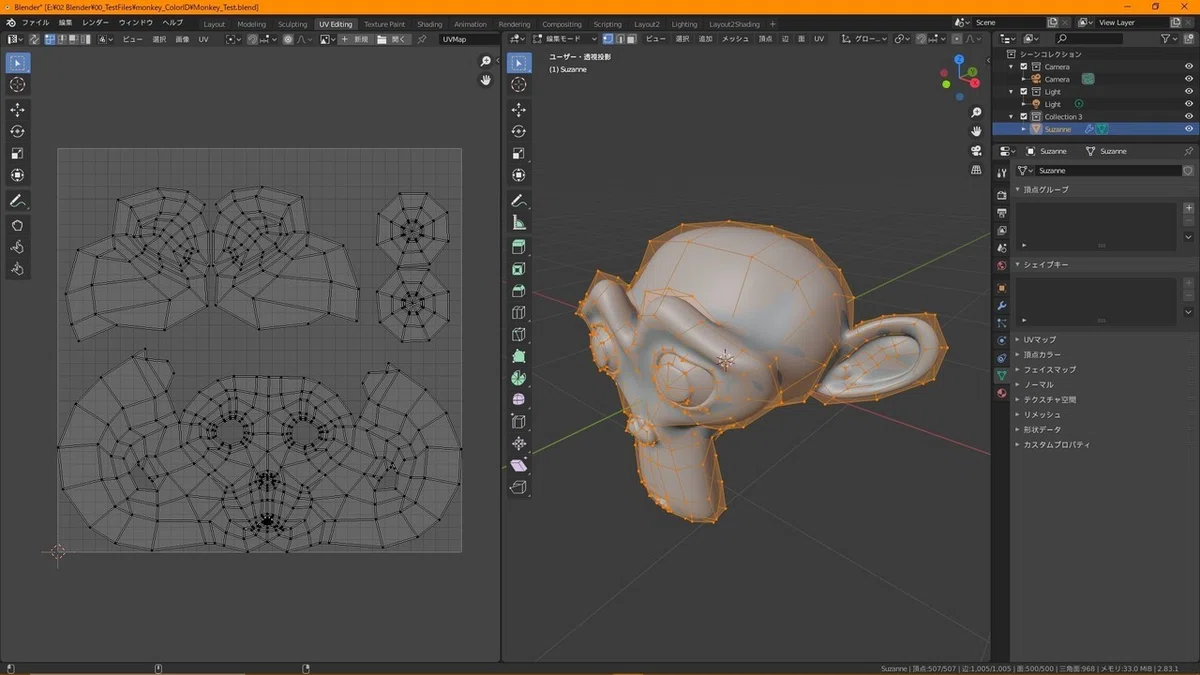Select the Relax sculpt tool in UV editor

click(x=17, y=247)
